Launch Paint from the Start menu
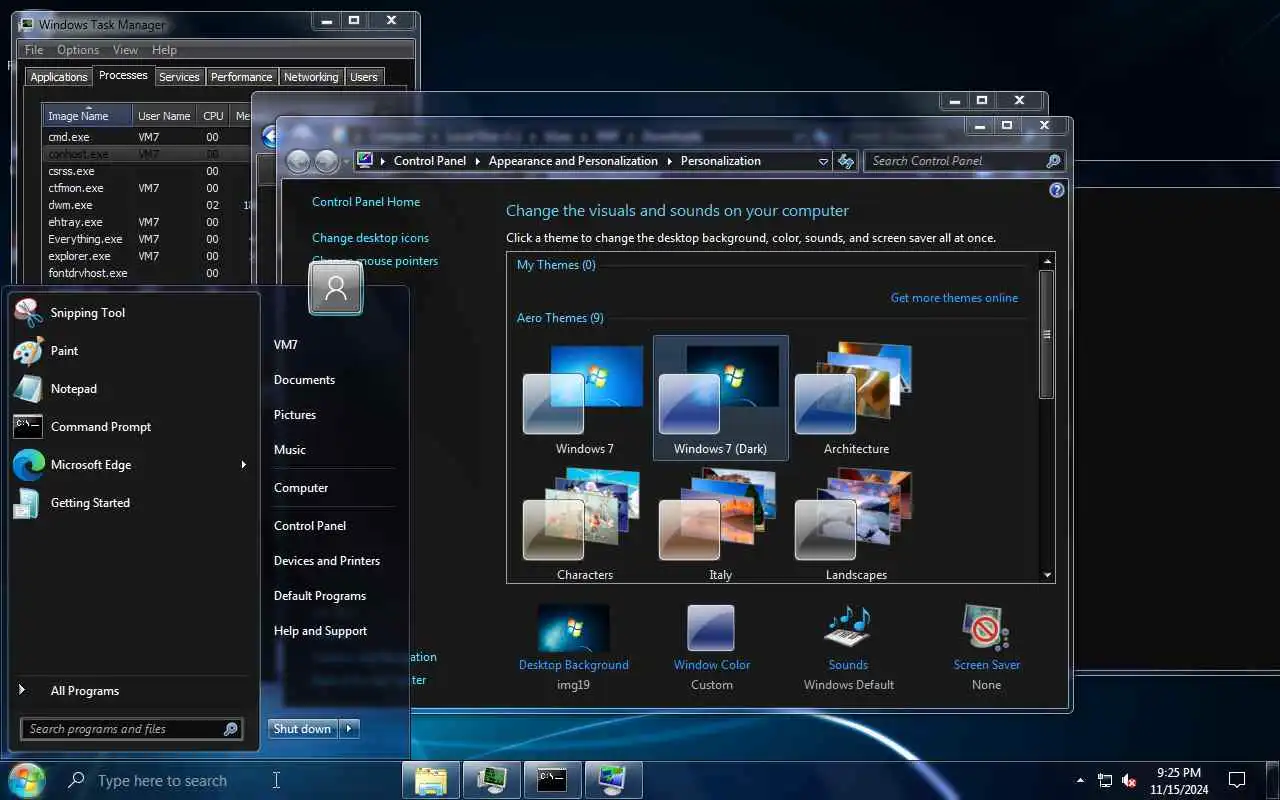Viewport: 1280px width, 800px height. [64, 351]
